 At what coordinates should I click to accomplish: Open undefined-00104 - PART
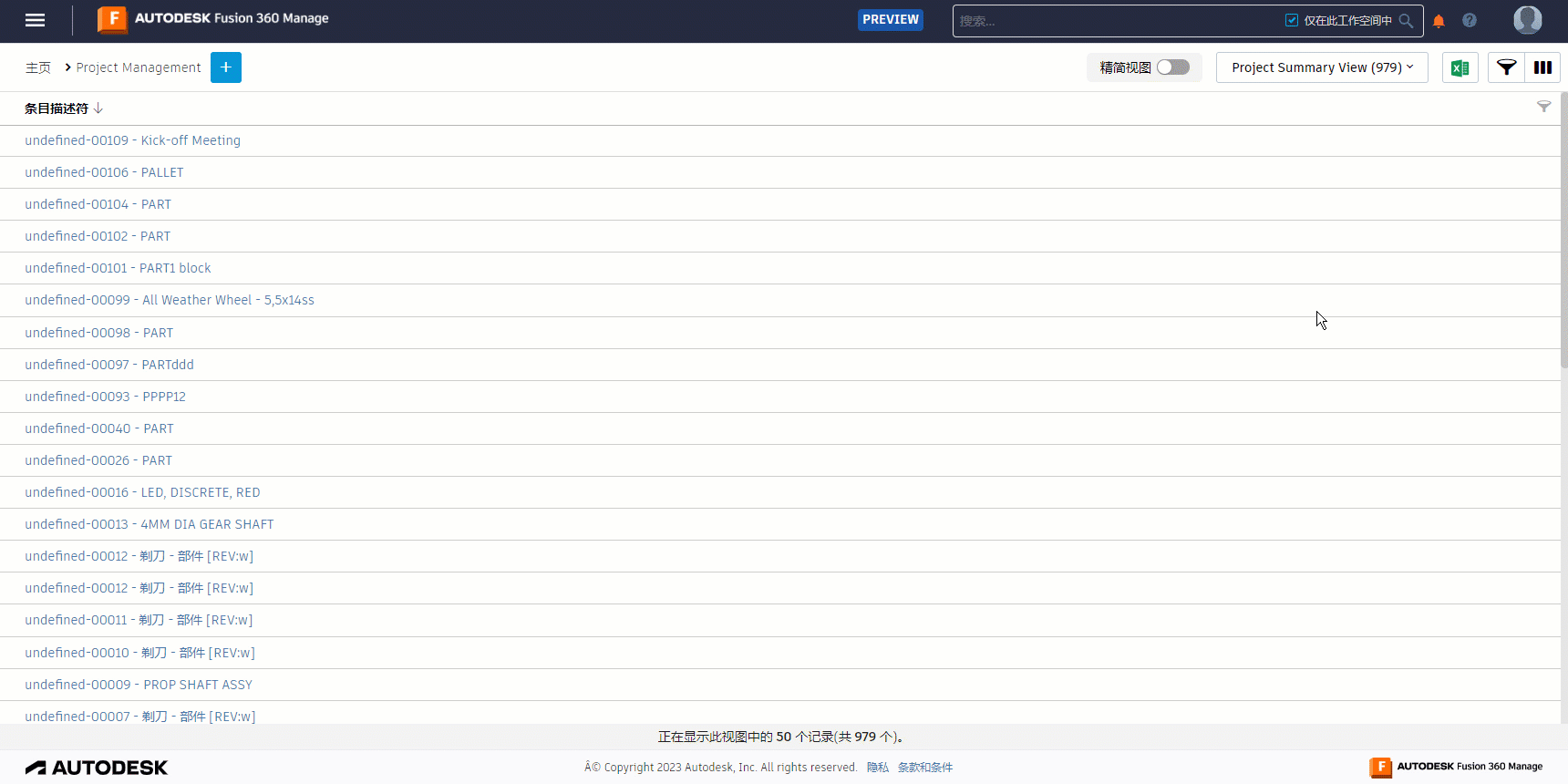98,204
